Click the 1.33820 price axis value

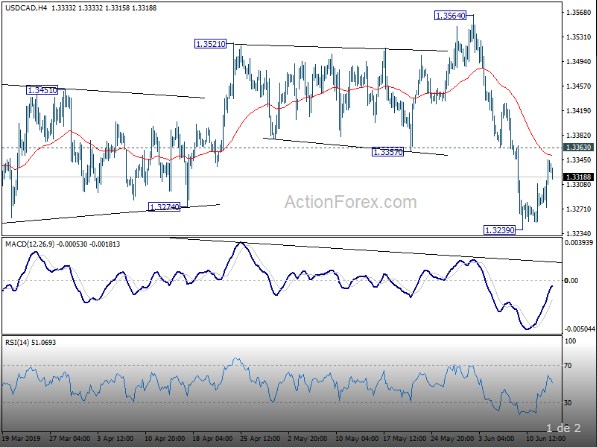click(x=579, y=136)
